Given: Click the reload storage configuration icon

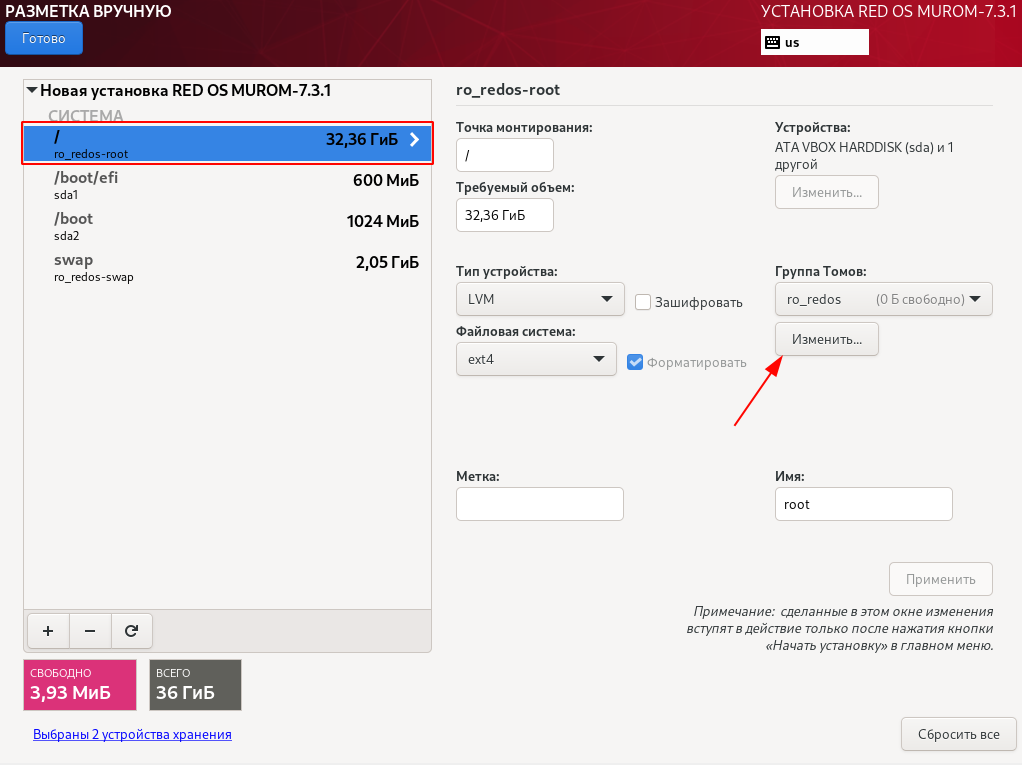Looking at the screenshot, I should click(132, 631).
